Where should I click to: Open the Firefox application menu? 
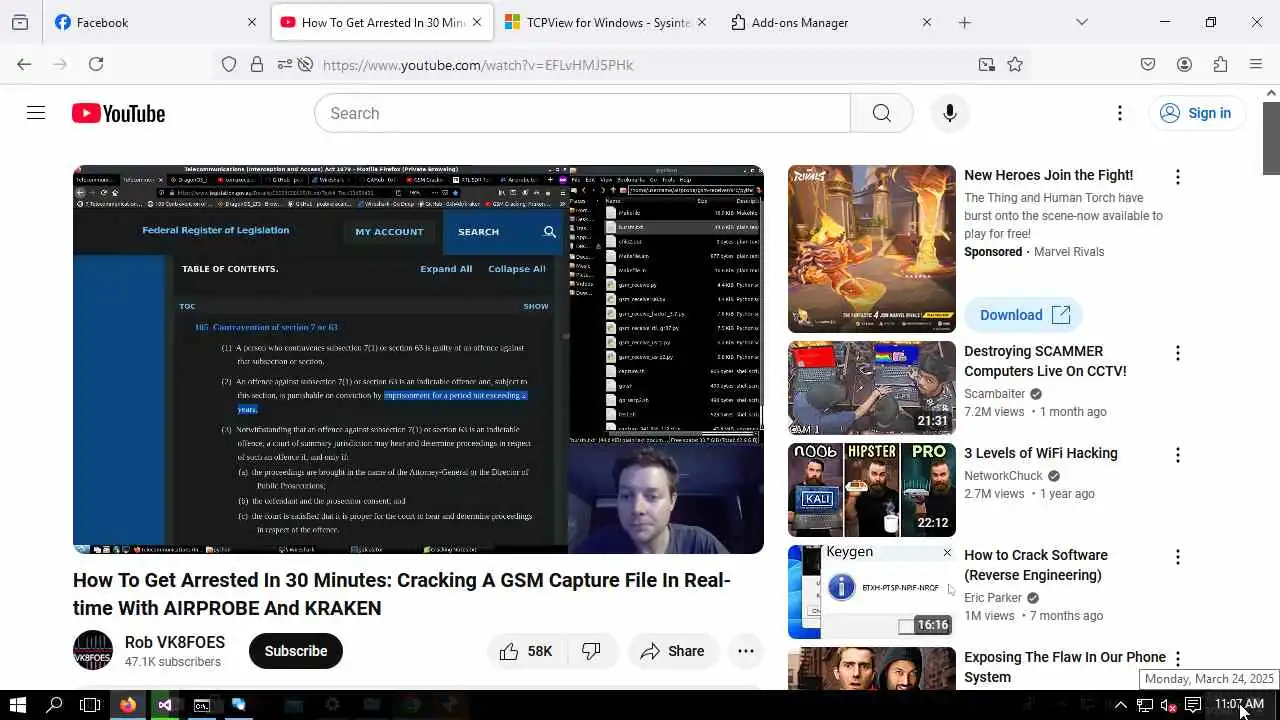1256,64
